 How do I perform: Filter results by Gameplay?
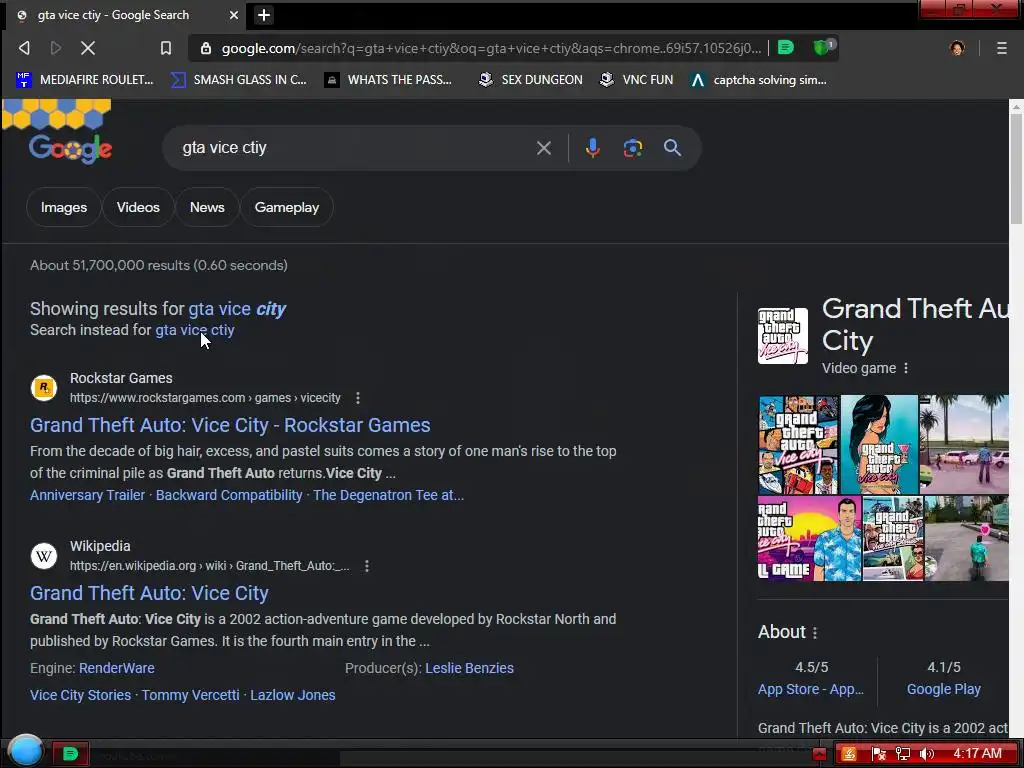click(x=287, y=207)
